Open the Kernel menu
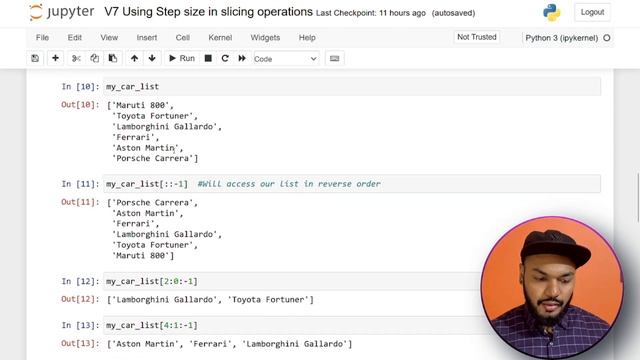 pyautogui.click(x=220, y=38)
